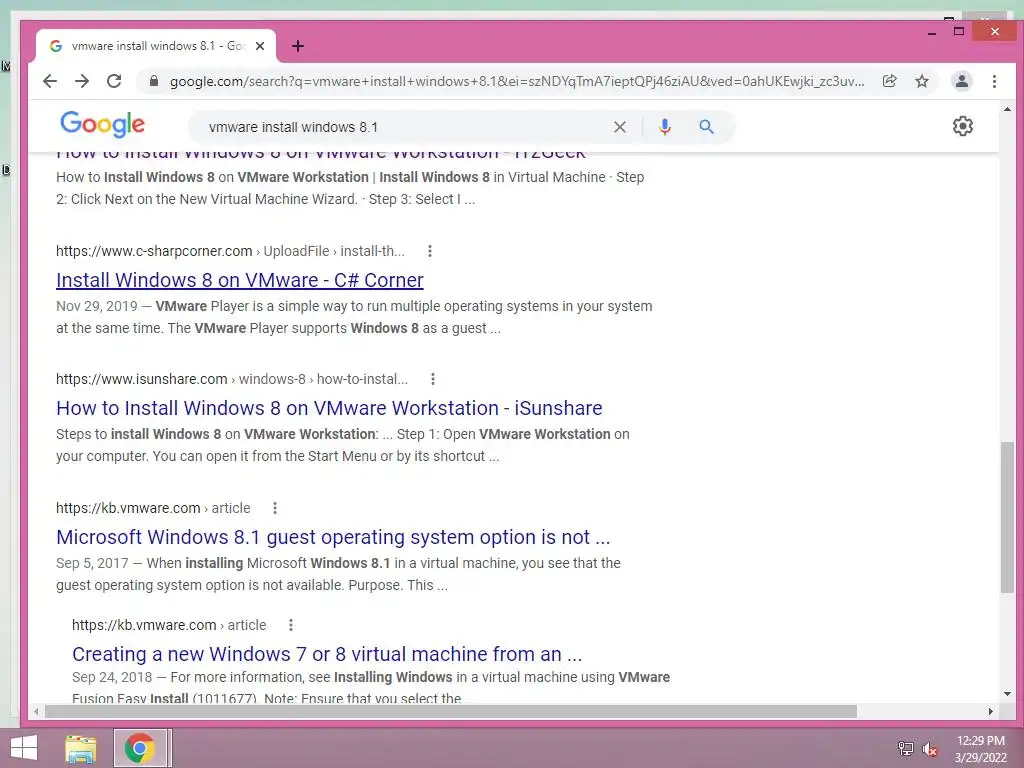The height and width of the screenshot is (768, 1024).
Task: Open the taskbar clock showing 12:29 PM
Action: pos(980,748)
